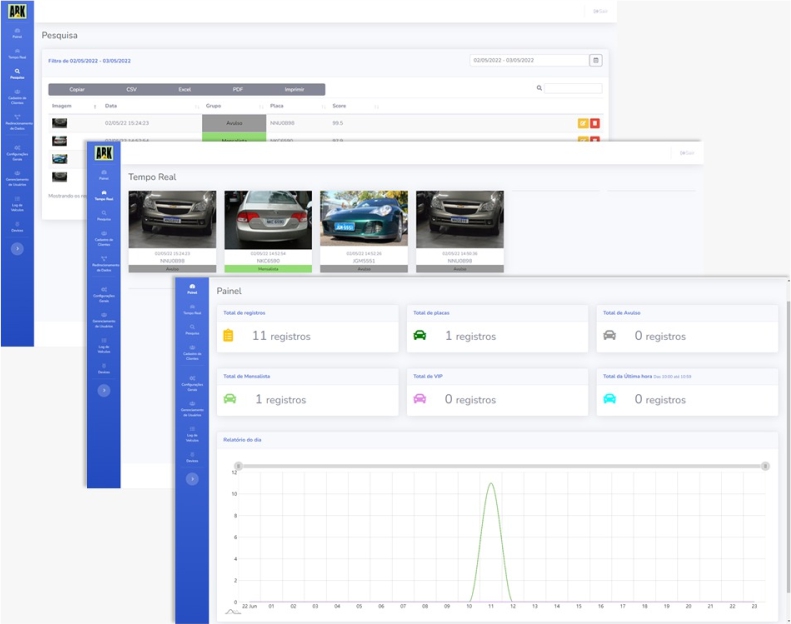Click the red delete icon in first row

595,123
